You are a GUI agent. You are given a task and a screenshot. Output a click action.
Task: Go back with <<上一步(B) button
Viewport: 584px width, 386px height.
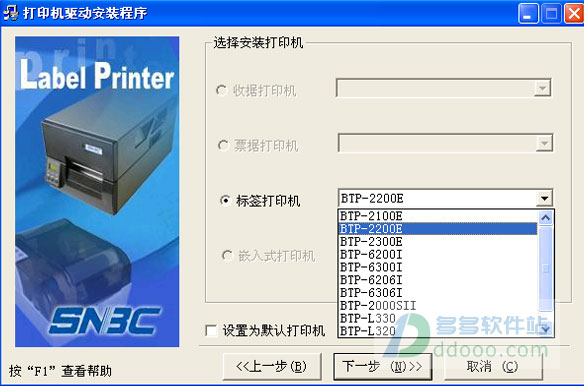(272, 367)
